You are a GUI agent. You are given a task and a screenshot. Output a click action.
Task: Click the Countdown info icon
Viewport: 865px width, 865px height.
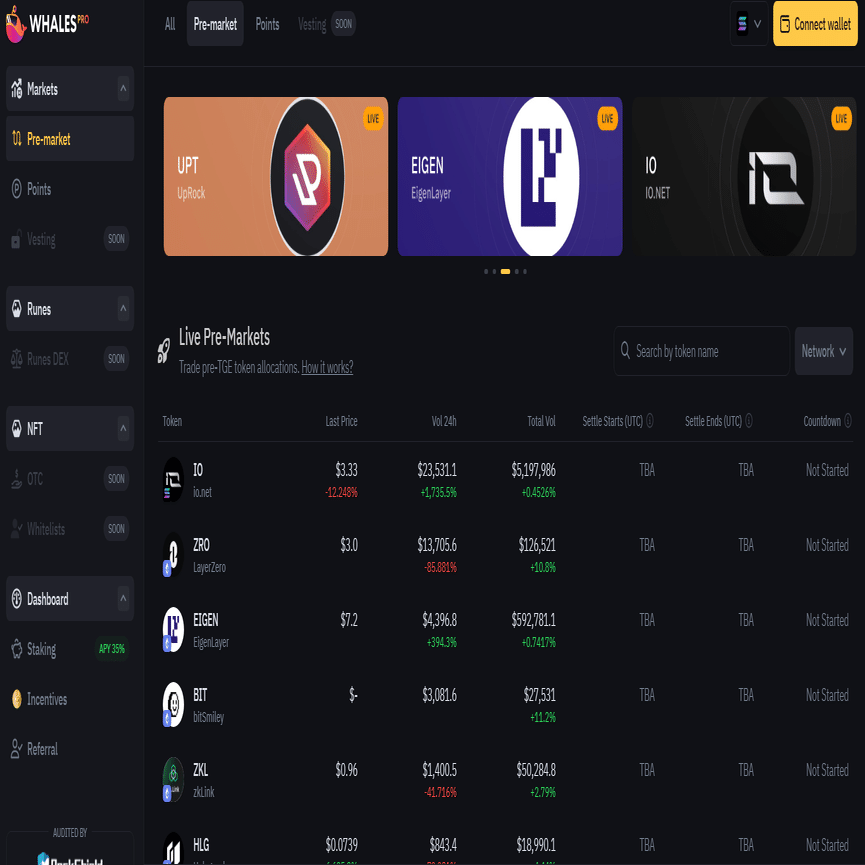pos(848,421)
